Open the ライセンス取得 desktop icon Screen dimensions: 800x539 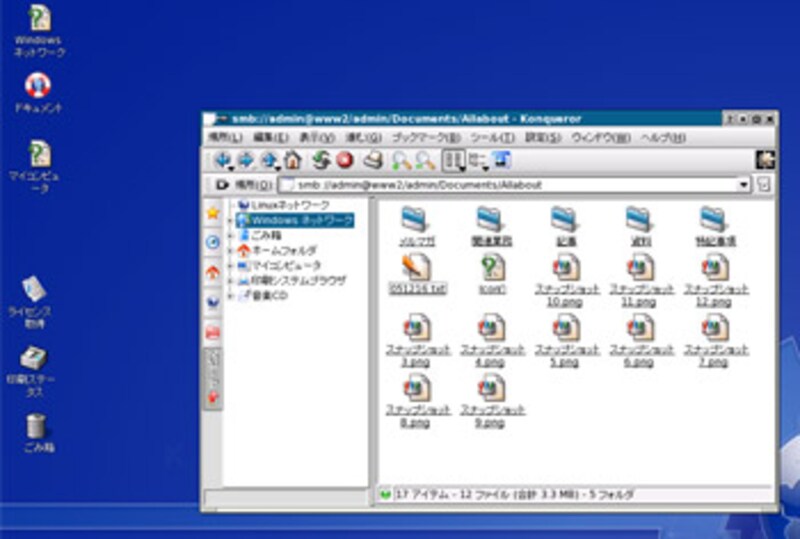coord(33,302)
